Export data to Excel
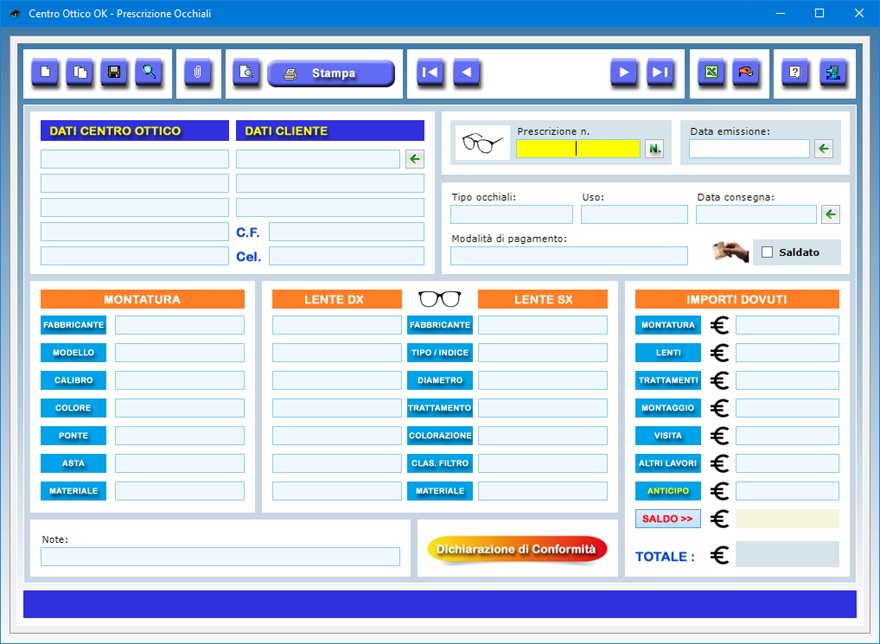880x644 pixels. coord(711,72)
